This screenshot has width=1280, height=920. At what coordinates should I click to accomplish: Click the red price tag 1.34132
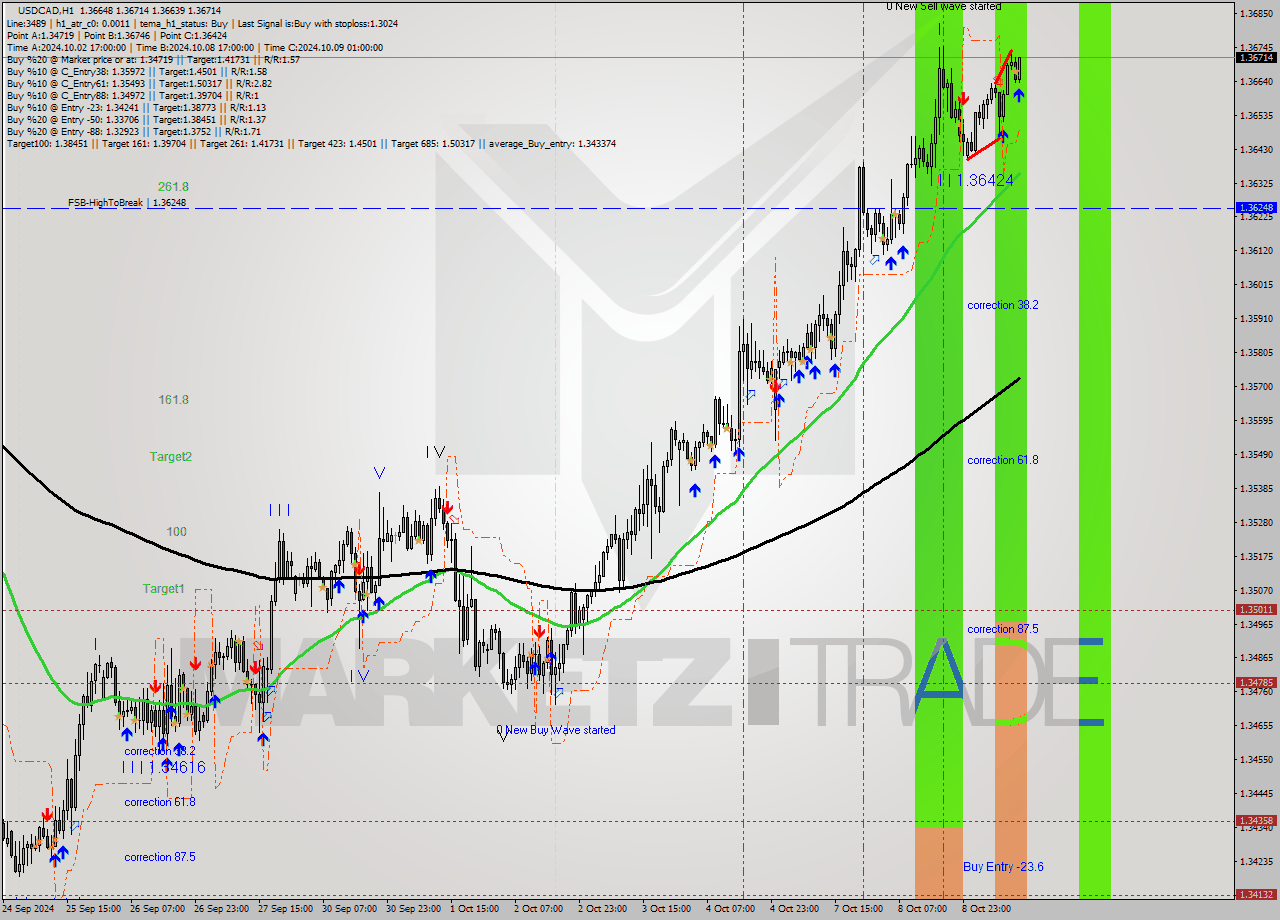click(x=1256, y=895)
